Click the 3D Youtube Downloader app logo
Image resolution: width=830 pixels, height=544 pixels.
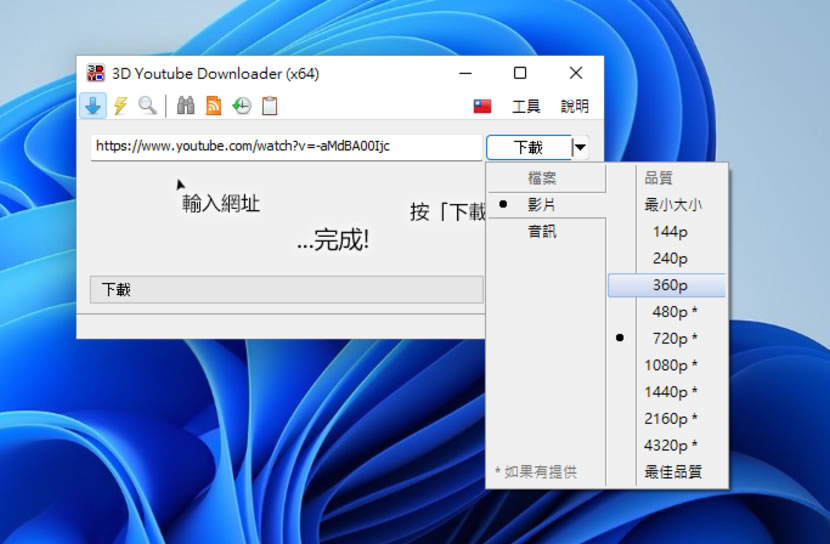[x=96, y=73]
